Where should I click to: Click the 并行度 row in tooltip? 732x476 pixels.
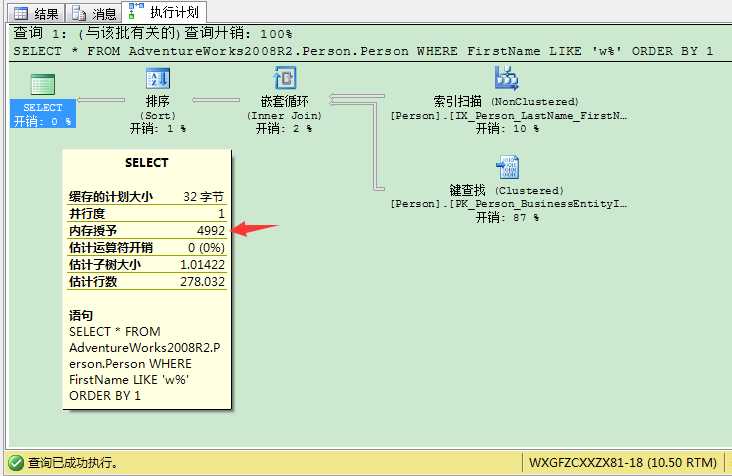(x=147, y=214)
